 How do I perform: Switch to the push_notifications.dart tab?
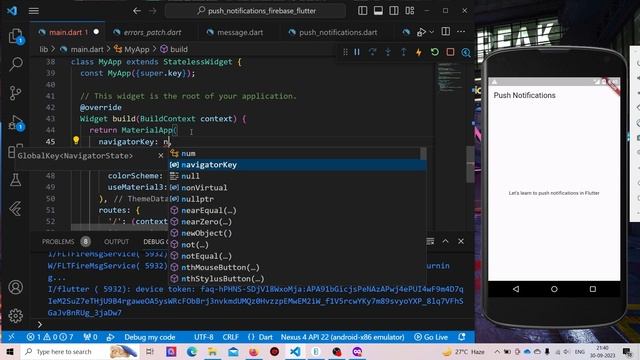pos(338,32)
